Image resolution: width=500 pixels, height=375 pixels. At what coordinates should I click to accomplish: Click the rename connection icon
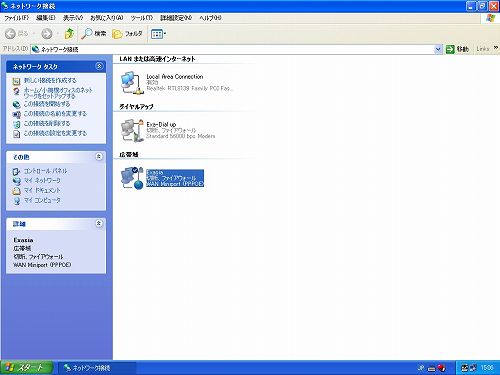tap(16, 114)
